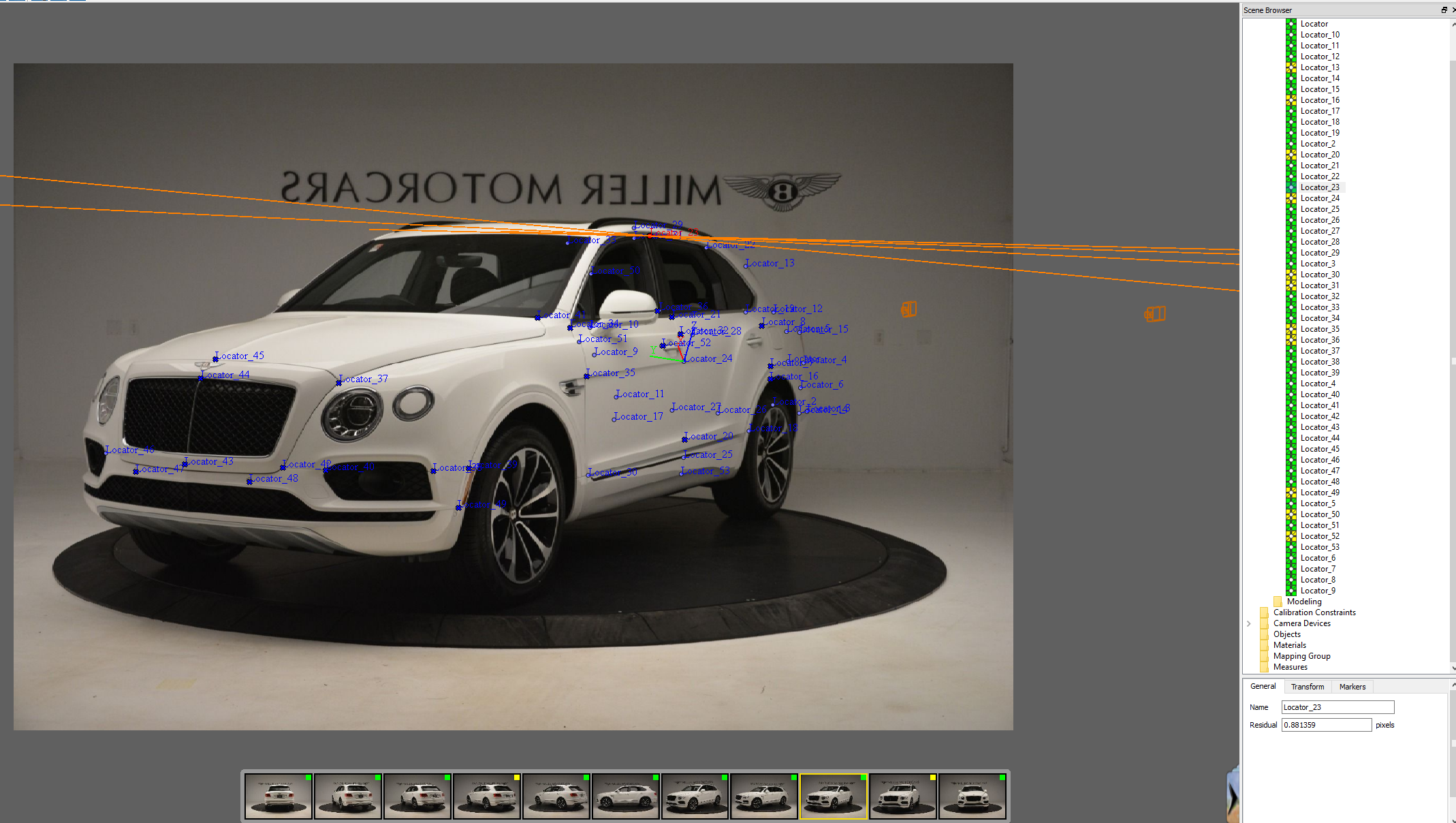This screenshot has height=823, width=1456.
Task: Click the Modeling folder icon
Action: click(1278, 602)
